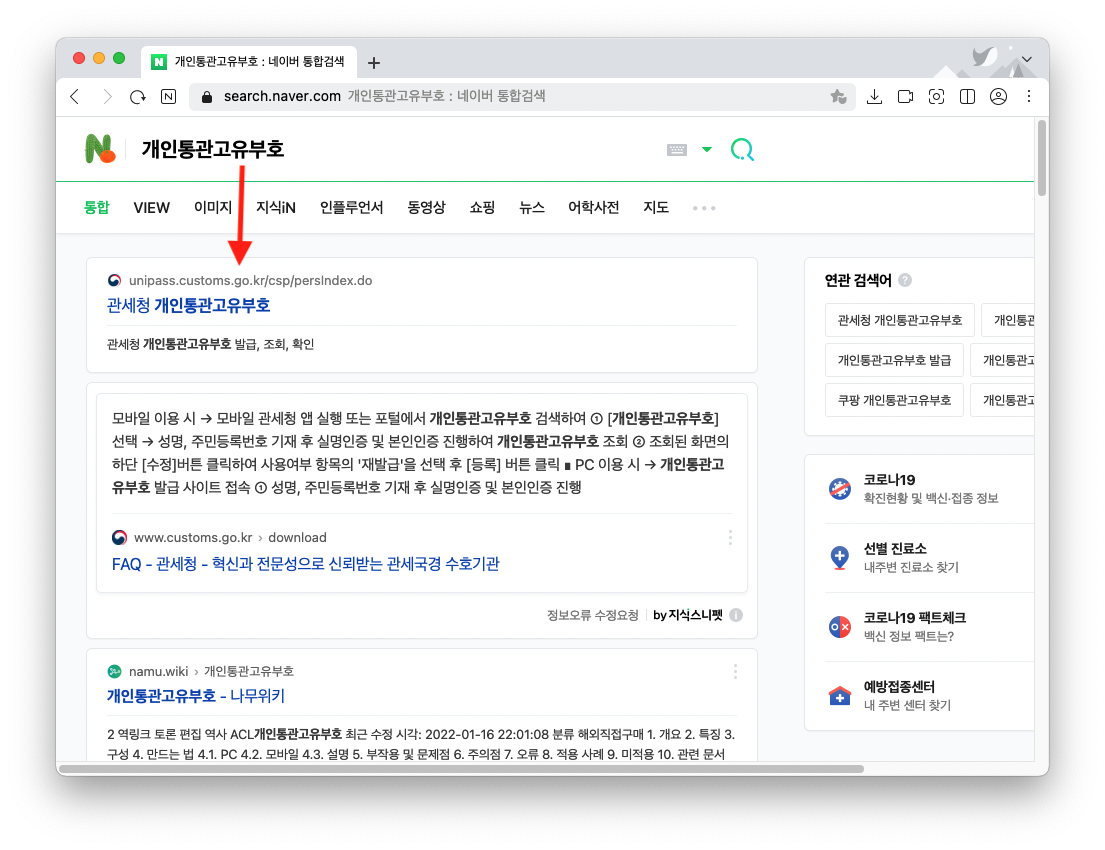Select related search 쿠팡 개인통관고유부호
The width and height of the screenshot is (1105, 850).
[894, 400]
